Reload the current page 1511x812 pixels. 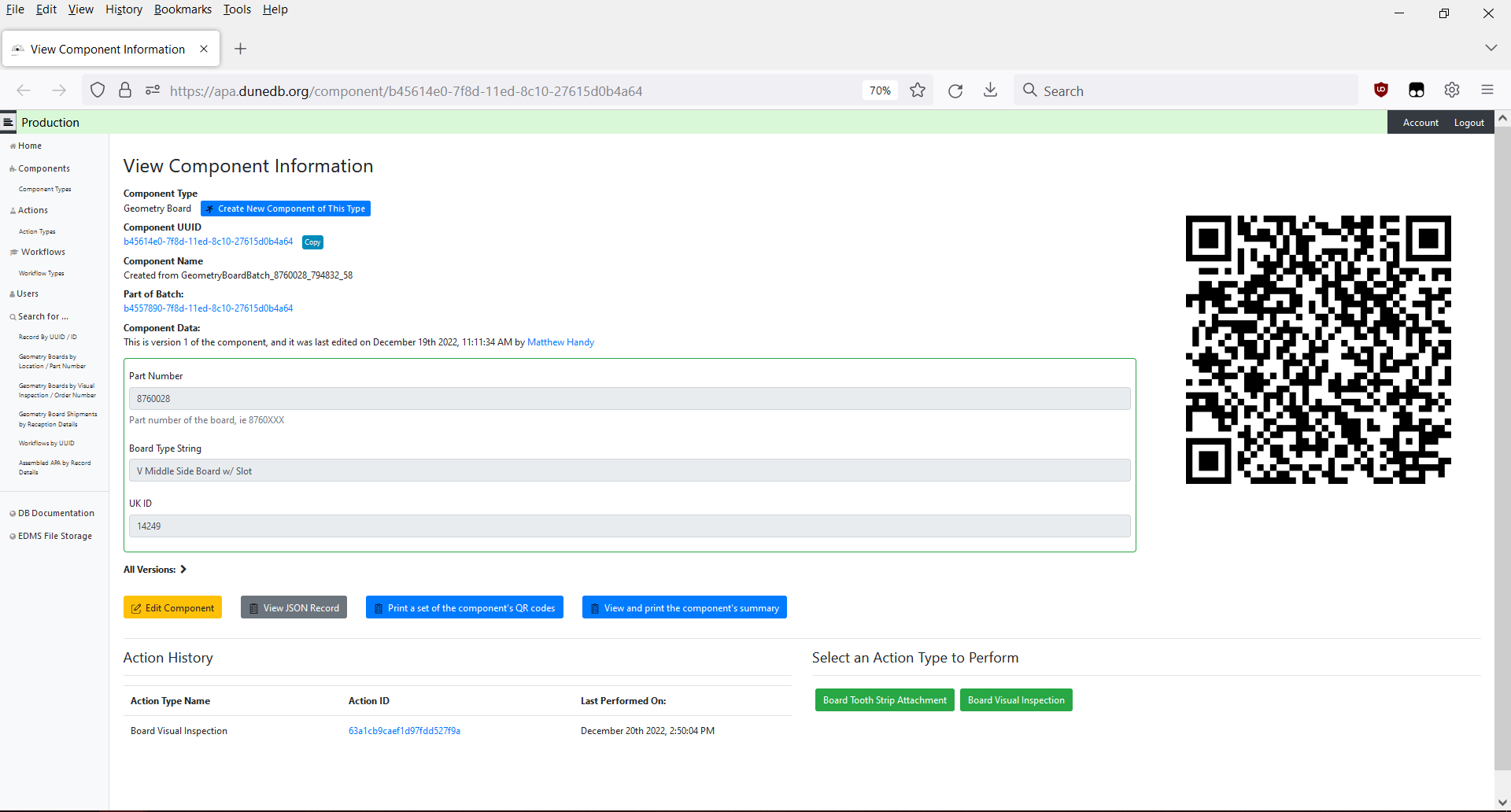click(955, 90)
